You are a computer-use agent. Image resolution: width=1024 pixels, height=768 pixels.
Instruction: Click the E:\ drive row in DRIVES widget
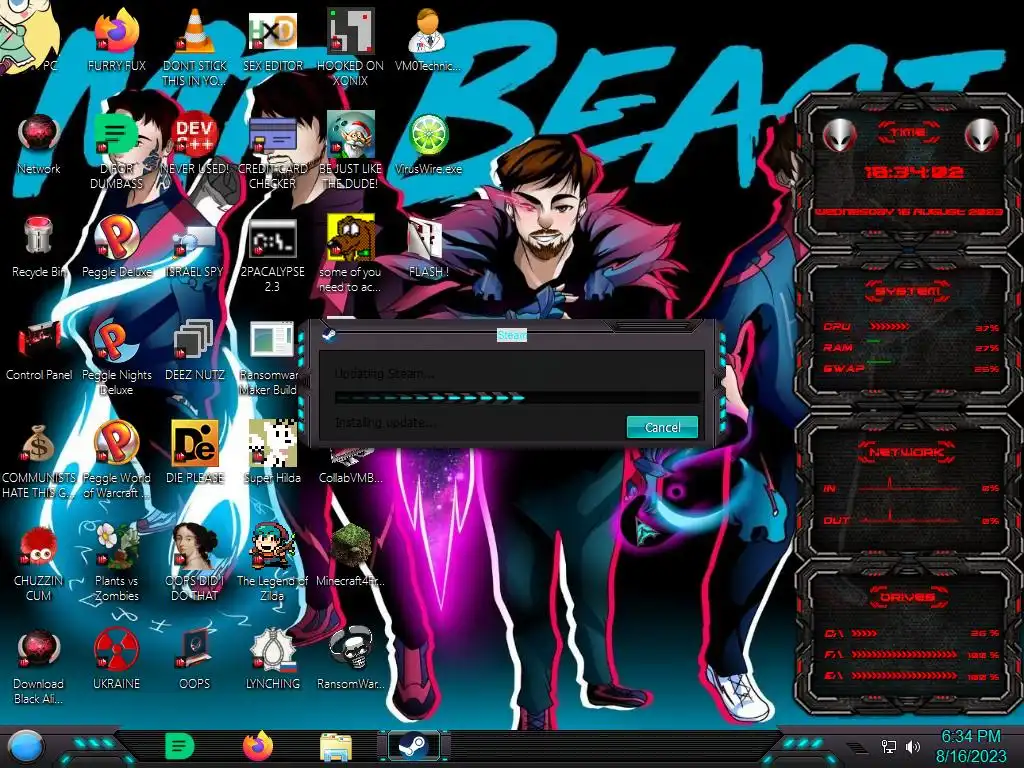click(x=912, y=676)
